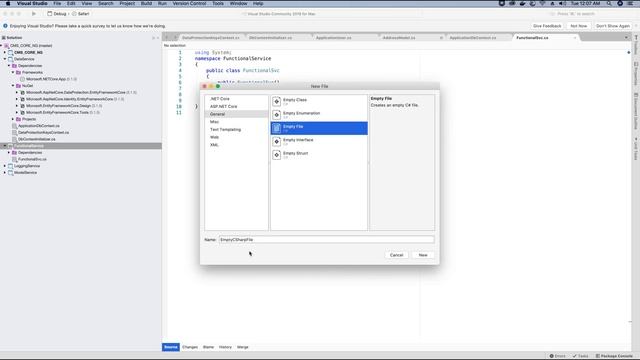
Task: Open the Help menu
Action: click(x=258, y=3)
